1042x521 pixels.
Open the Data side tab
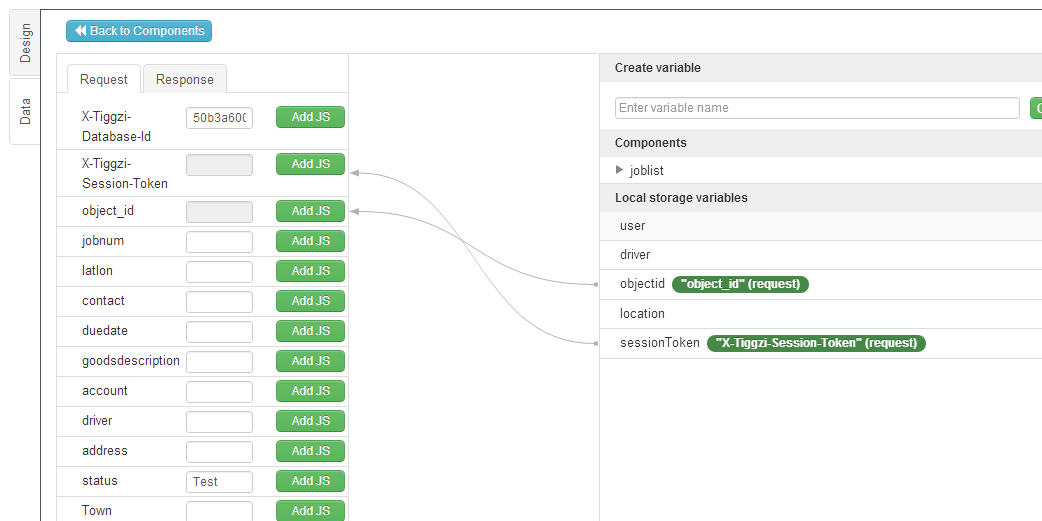(x=25, y=111)
